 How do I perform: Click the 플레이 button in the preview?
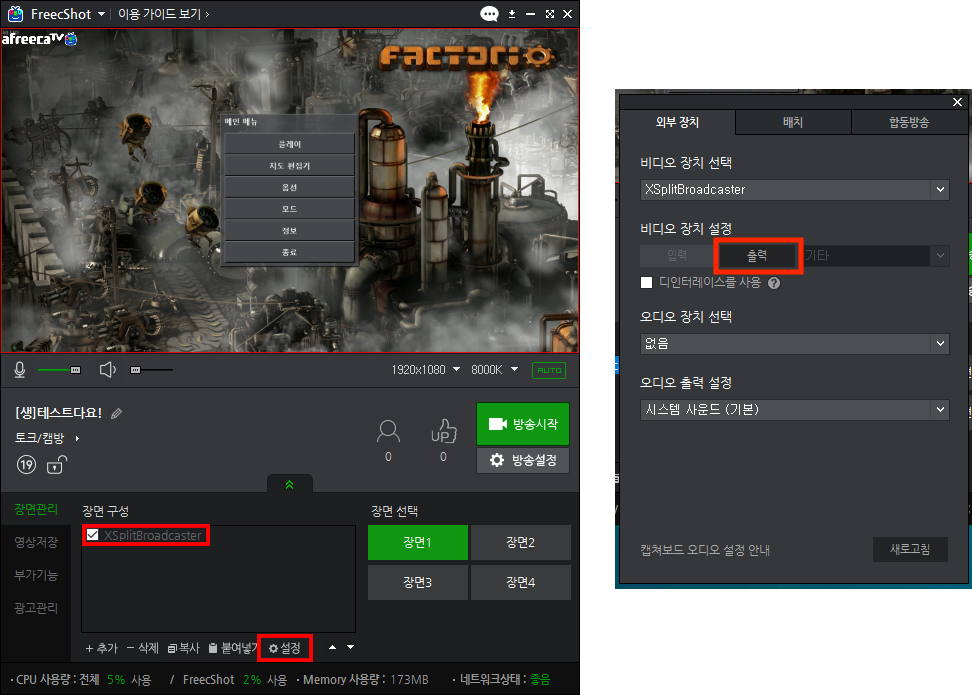point(289,144)
